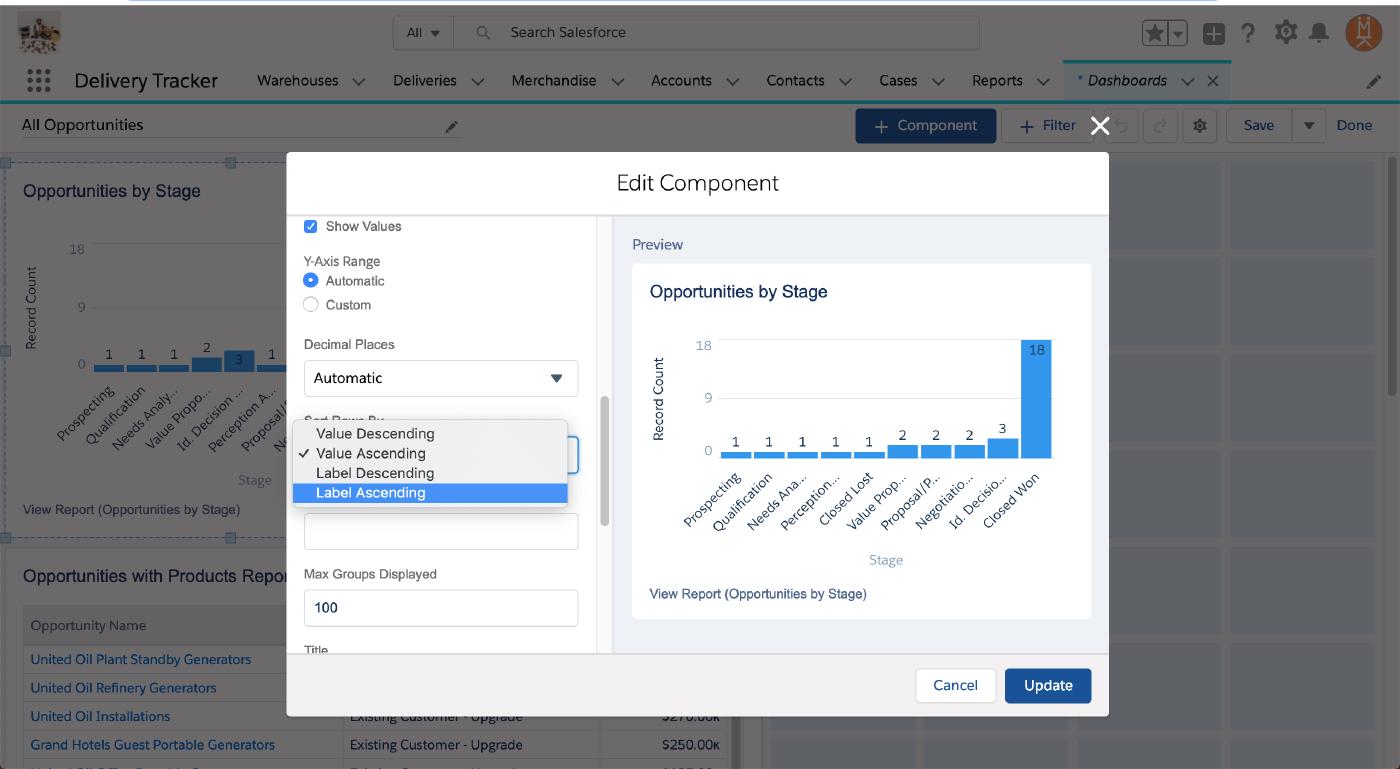This screenshot has width=1400, height=769.
Task: Choose Label Ascending sort option
Action: 371,493
